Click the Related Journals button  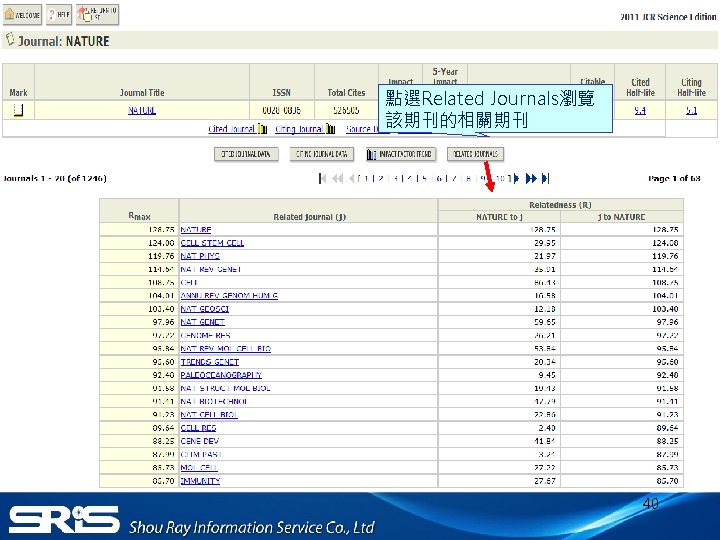[475, 154]
